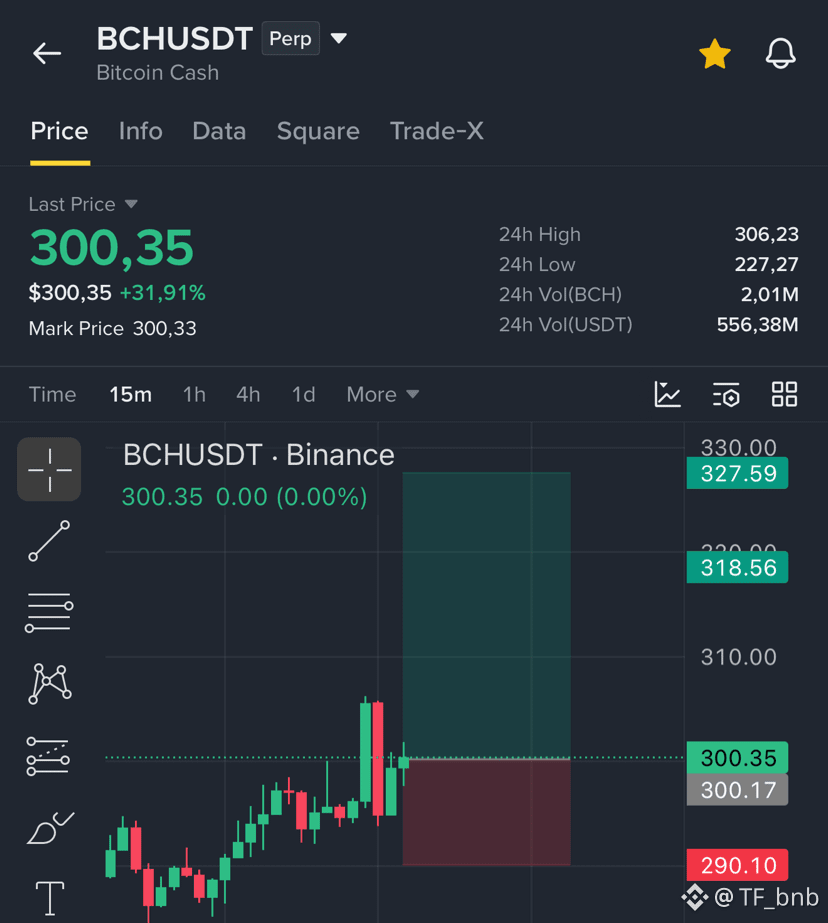Open the Data tab
This screenshot has height=923, width=828.
(x=219, y=131)
